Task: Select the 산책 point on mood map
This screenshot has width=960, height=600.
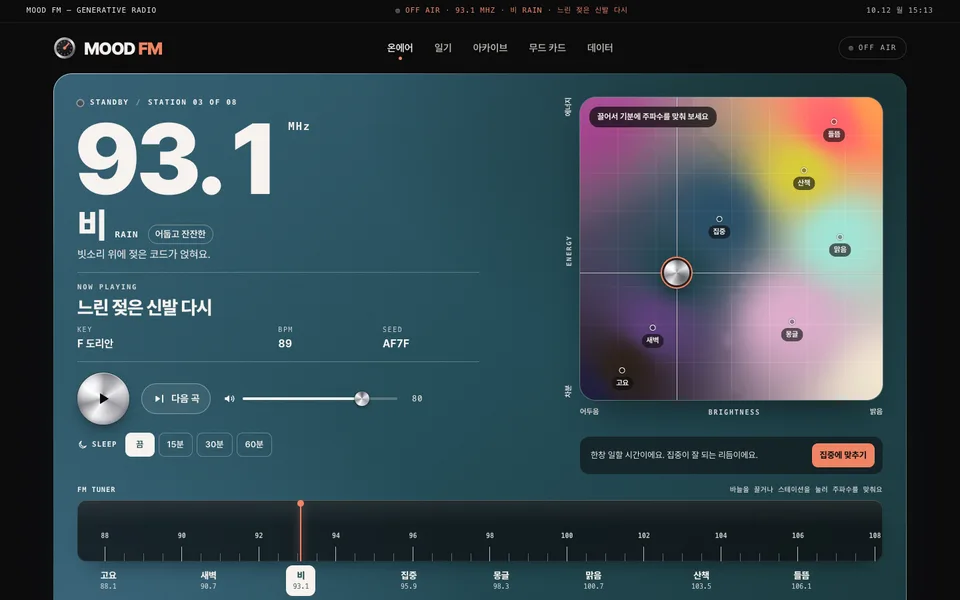Action: click(x=804, y=178)
